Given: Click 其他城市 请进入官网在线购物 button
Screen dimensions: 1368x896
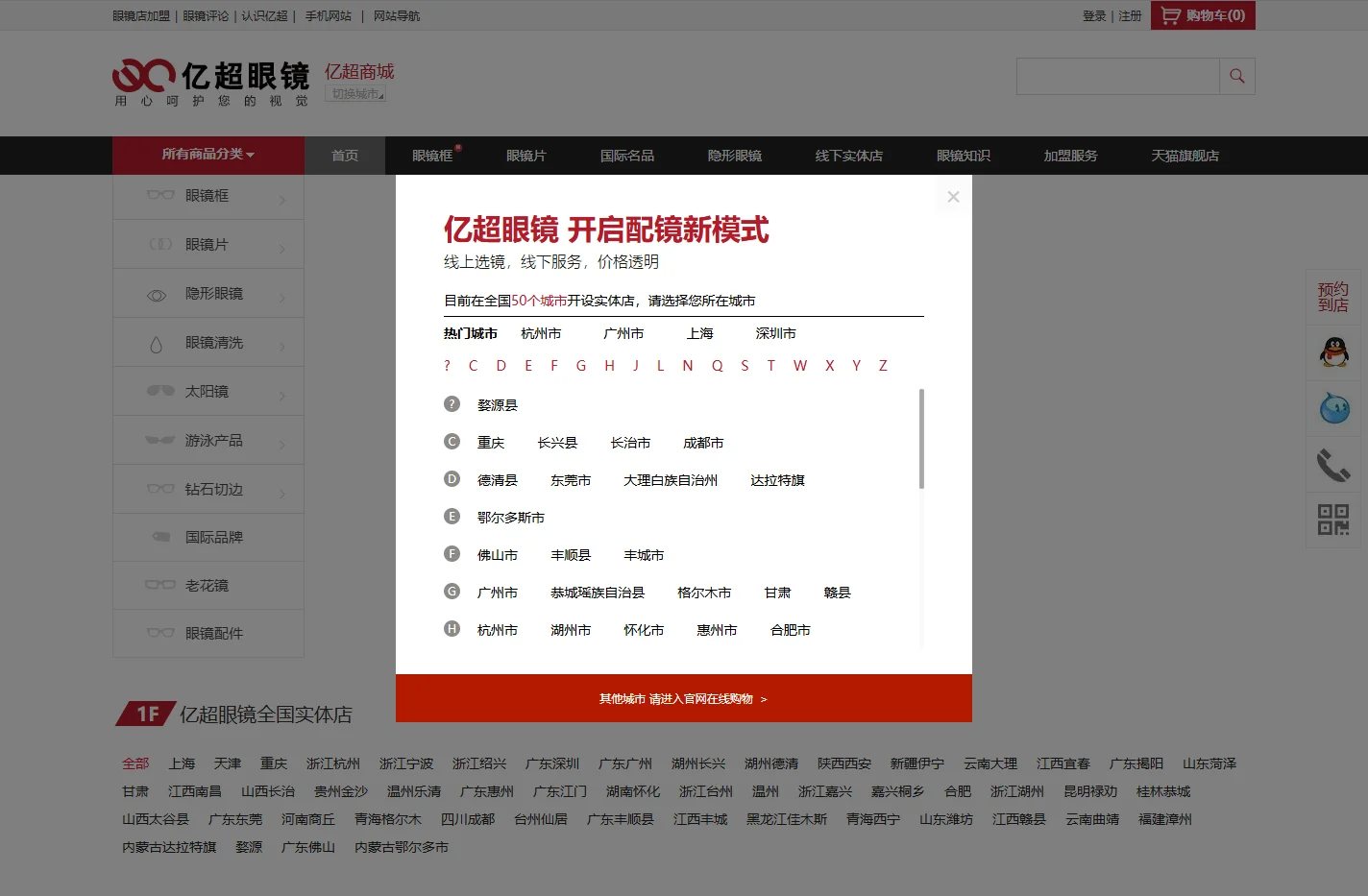Looking at the screenshot, I should point(684,698).
